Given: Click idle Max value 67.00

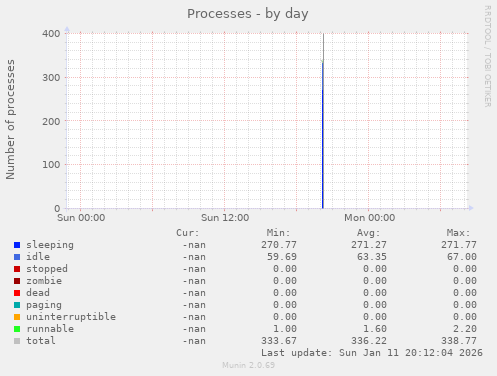Looking at the screenshot, I should (x=462, y=257).
